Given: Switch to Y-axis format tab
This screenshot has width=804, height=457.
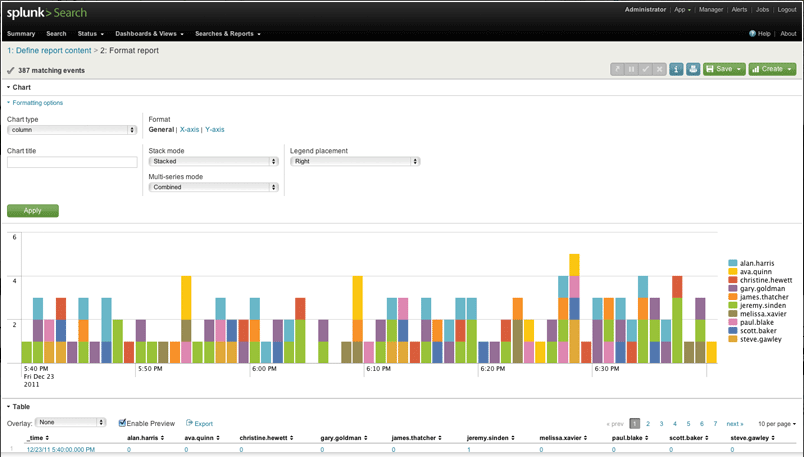Looking at the screenshot, I should click(214, 130).
